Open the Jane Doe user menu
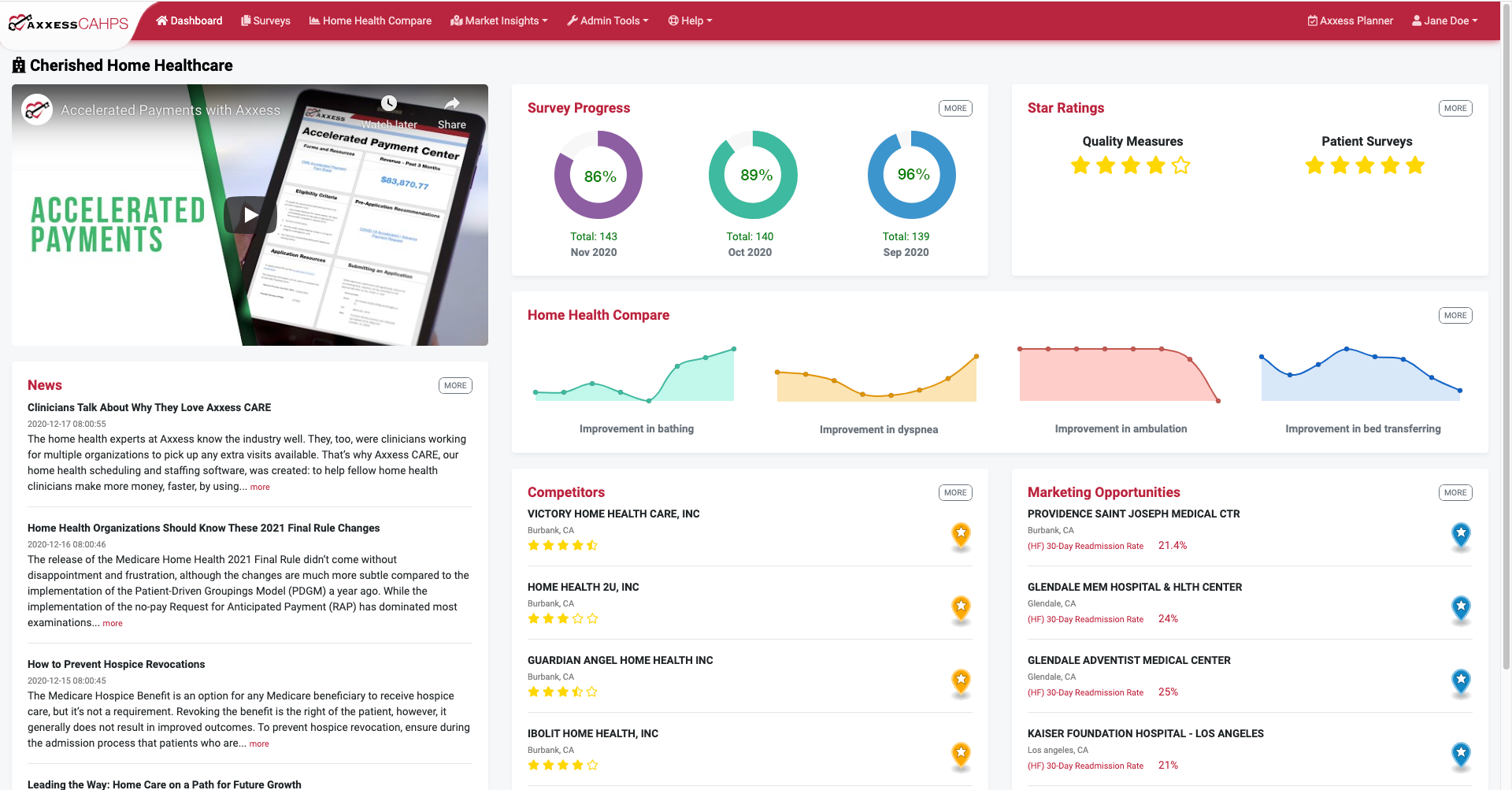Viewport: 1512px width, 790px height. 1445,20
